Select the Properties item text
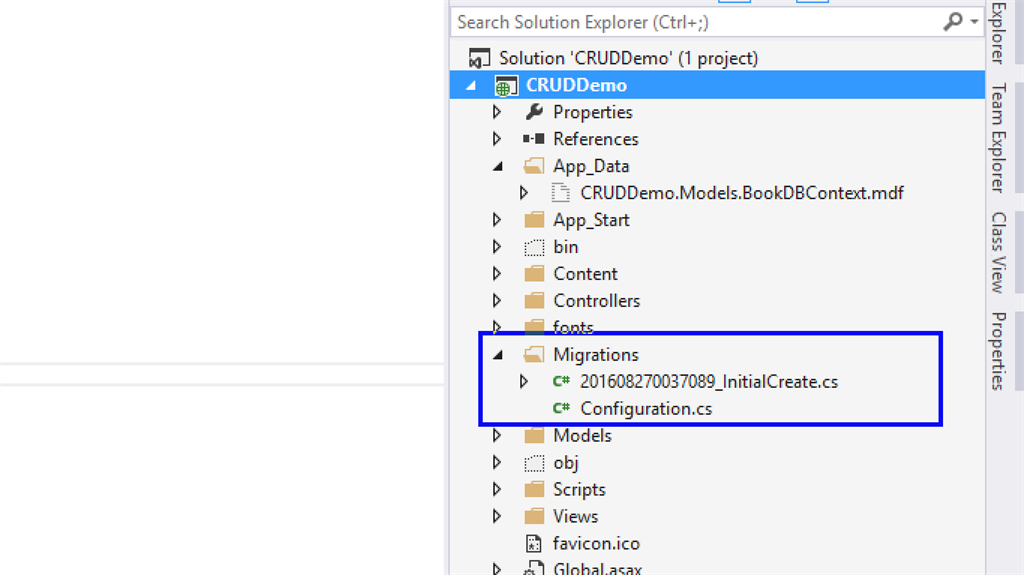The image size is (1024, 575). (592, 112)
